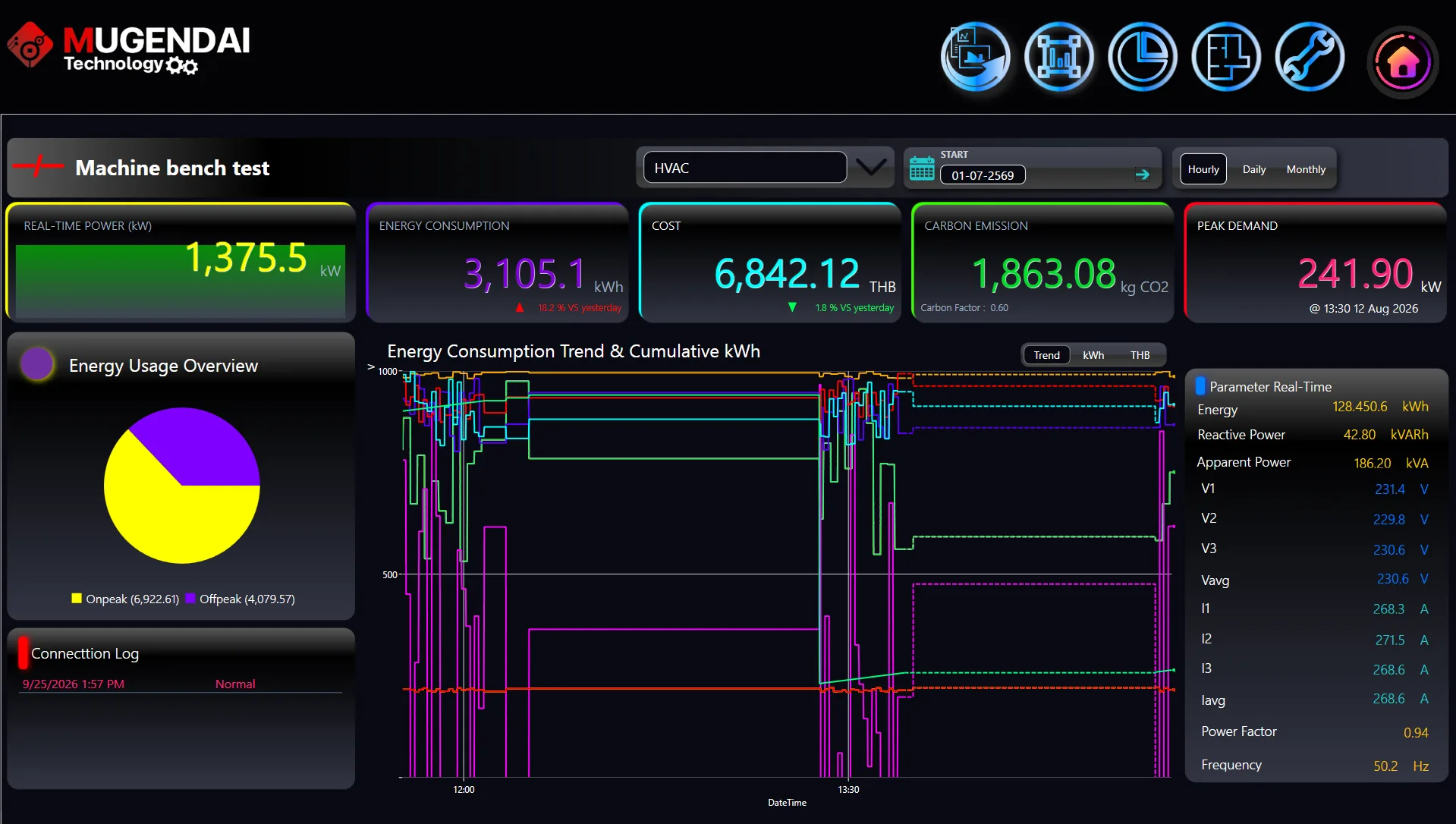Viewport: 1456px width, 824px height.
Task: Open the wrench settings icon
Action: click(x=1310, y=57)
